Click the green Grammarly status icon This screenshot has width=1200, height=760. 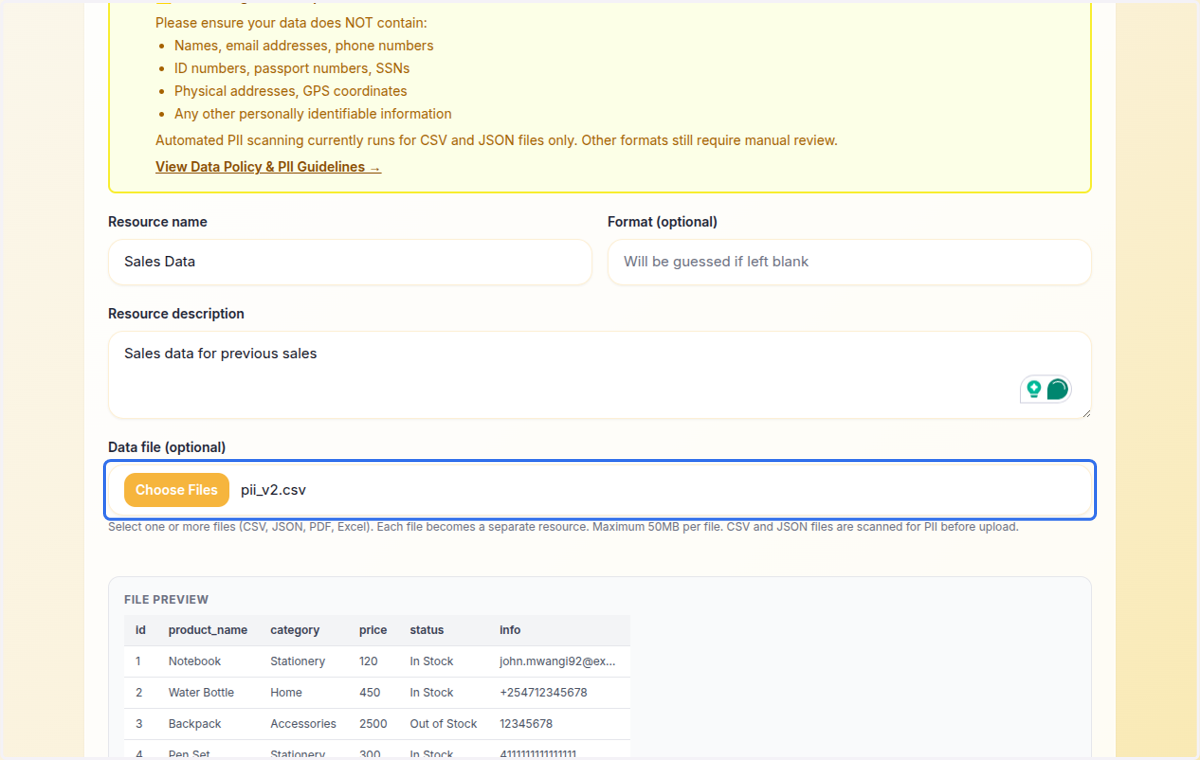1057,389
